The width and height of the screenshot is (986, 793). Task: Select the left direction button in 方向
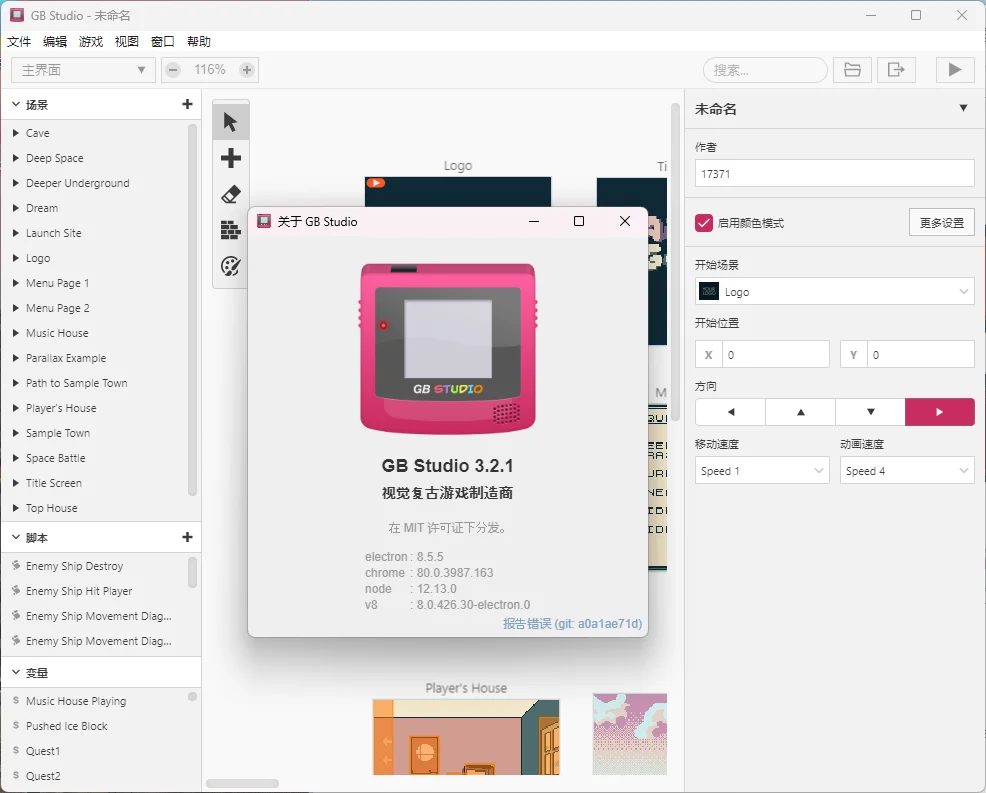point(729,411)
